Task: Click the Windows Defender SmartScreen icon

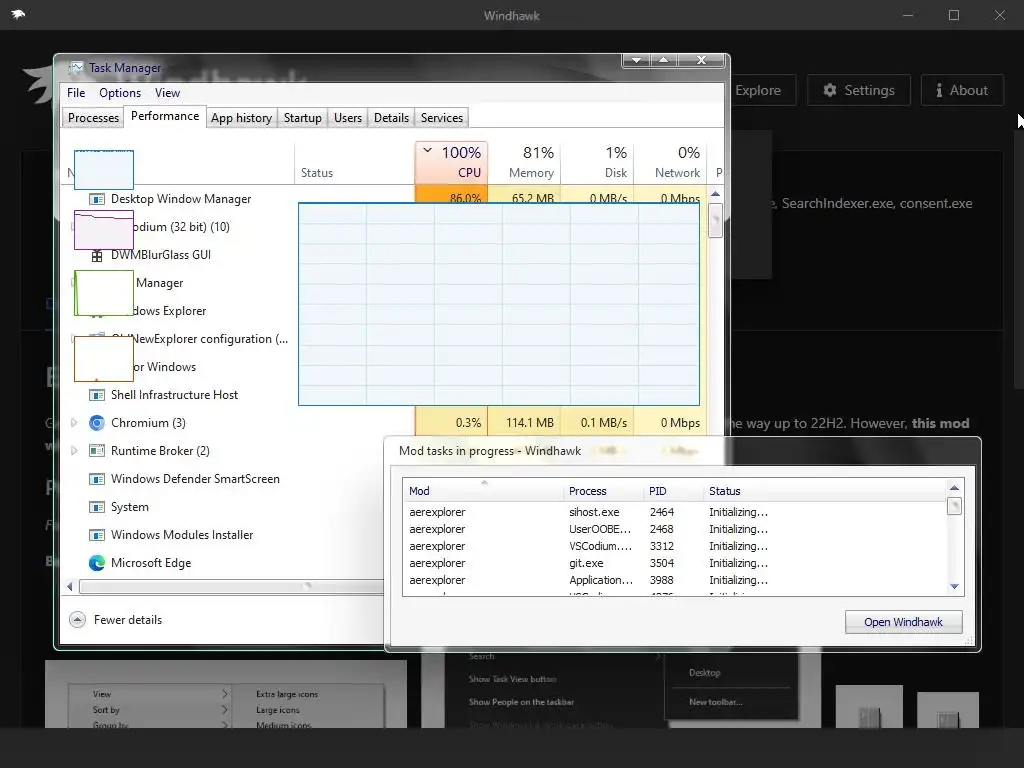Action: (97, 479)
